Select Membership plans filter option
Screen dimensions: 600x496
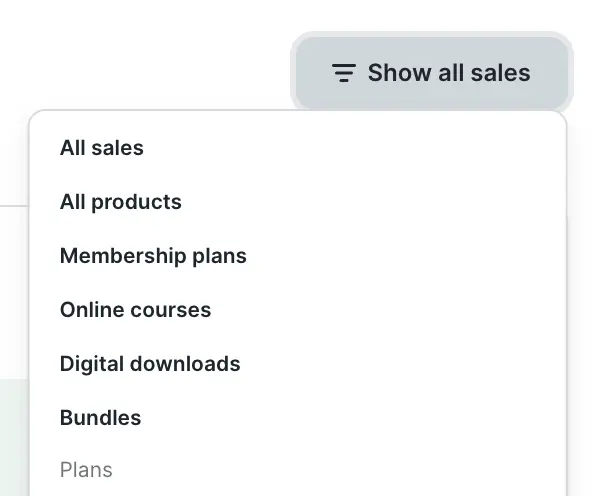pyautogui.click(x=153, y=256)
